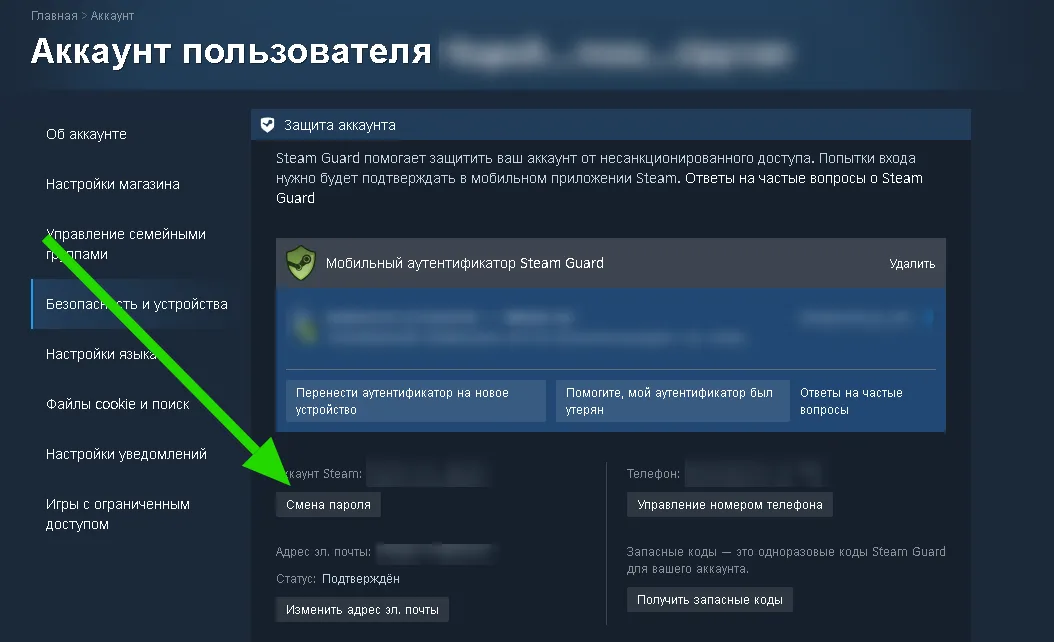Click the shield icon beside Защита аккаунта

pos(268,125)
